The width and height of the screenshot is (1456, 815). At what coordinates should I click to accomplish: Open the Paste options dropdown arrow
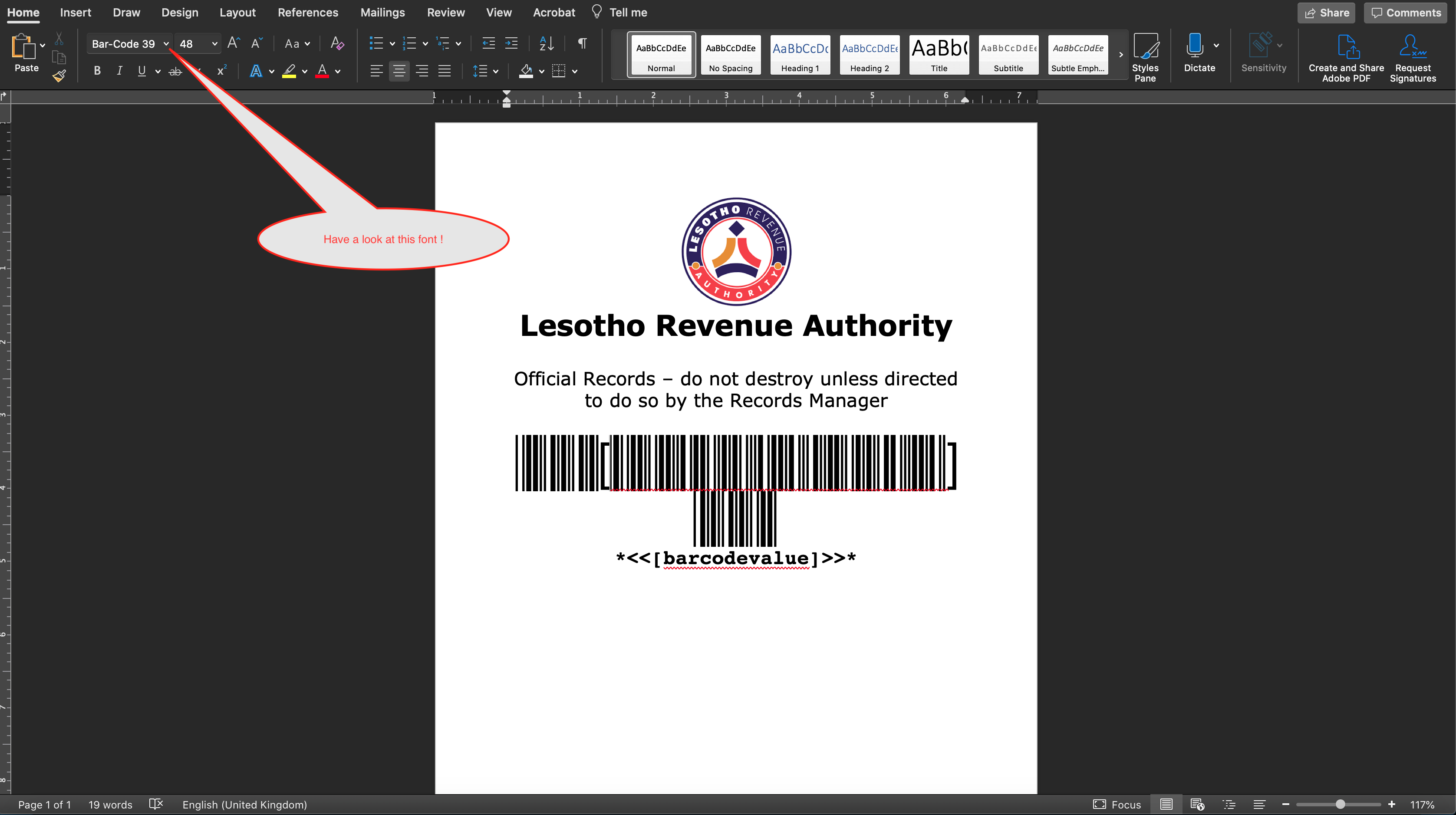(x=43, y=45)
